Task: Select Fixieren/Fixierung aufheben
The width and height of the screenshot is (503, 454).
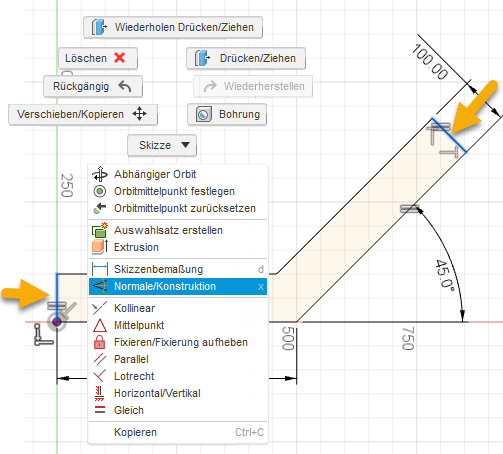Action: point(178,342)
